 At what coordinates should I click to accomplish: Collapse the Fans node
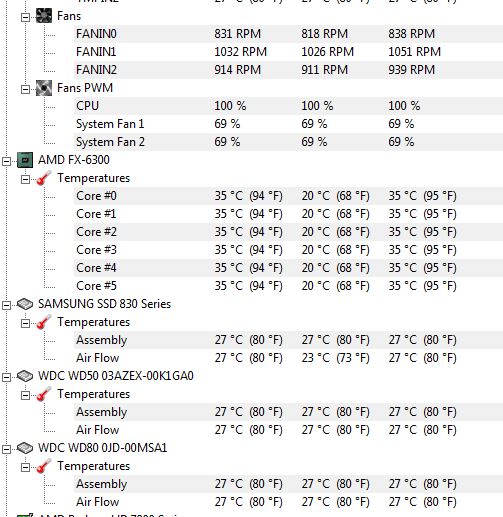25,17
